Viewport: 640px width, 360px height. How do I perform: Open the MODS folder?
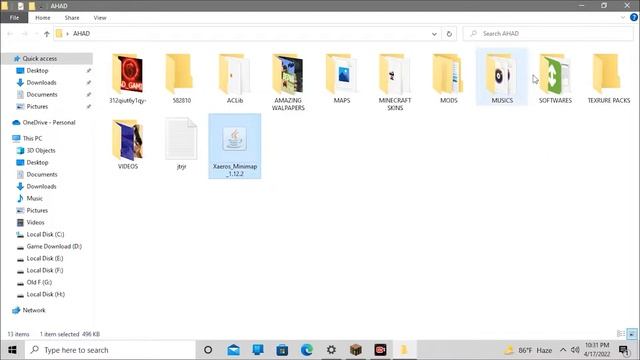click(x=449, y=79)
